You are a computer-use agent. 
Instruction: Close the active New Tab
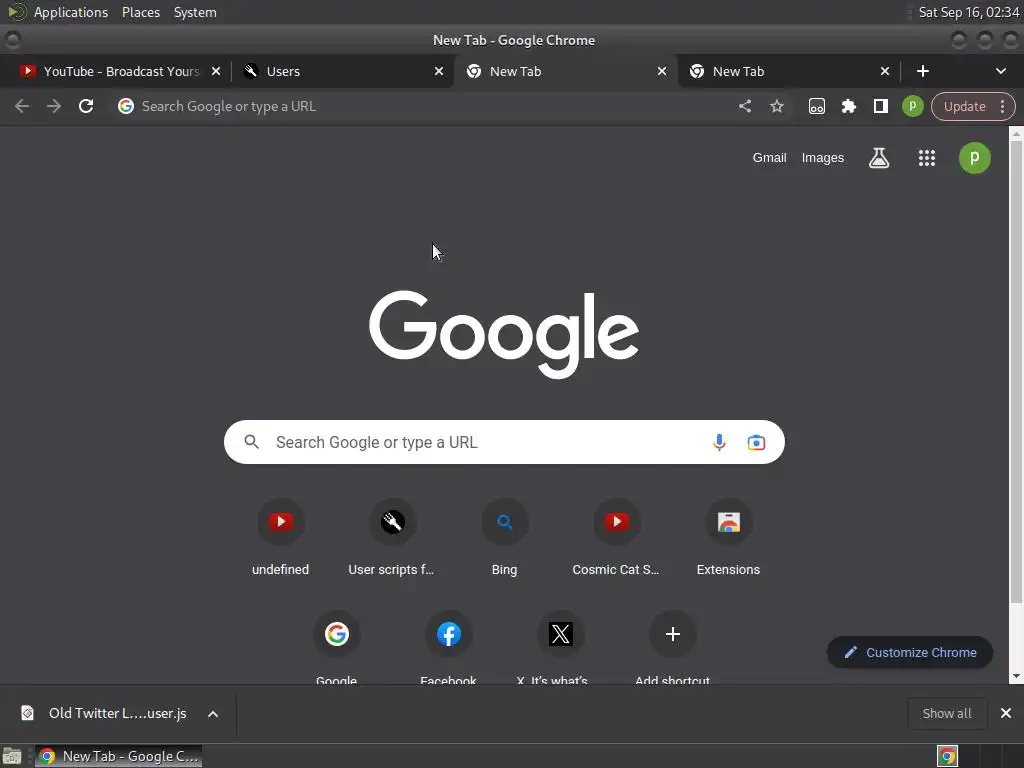click(x=662, y=71)
